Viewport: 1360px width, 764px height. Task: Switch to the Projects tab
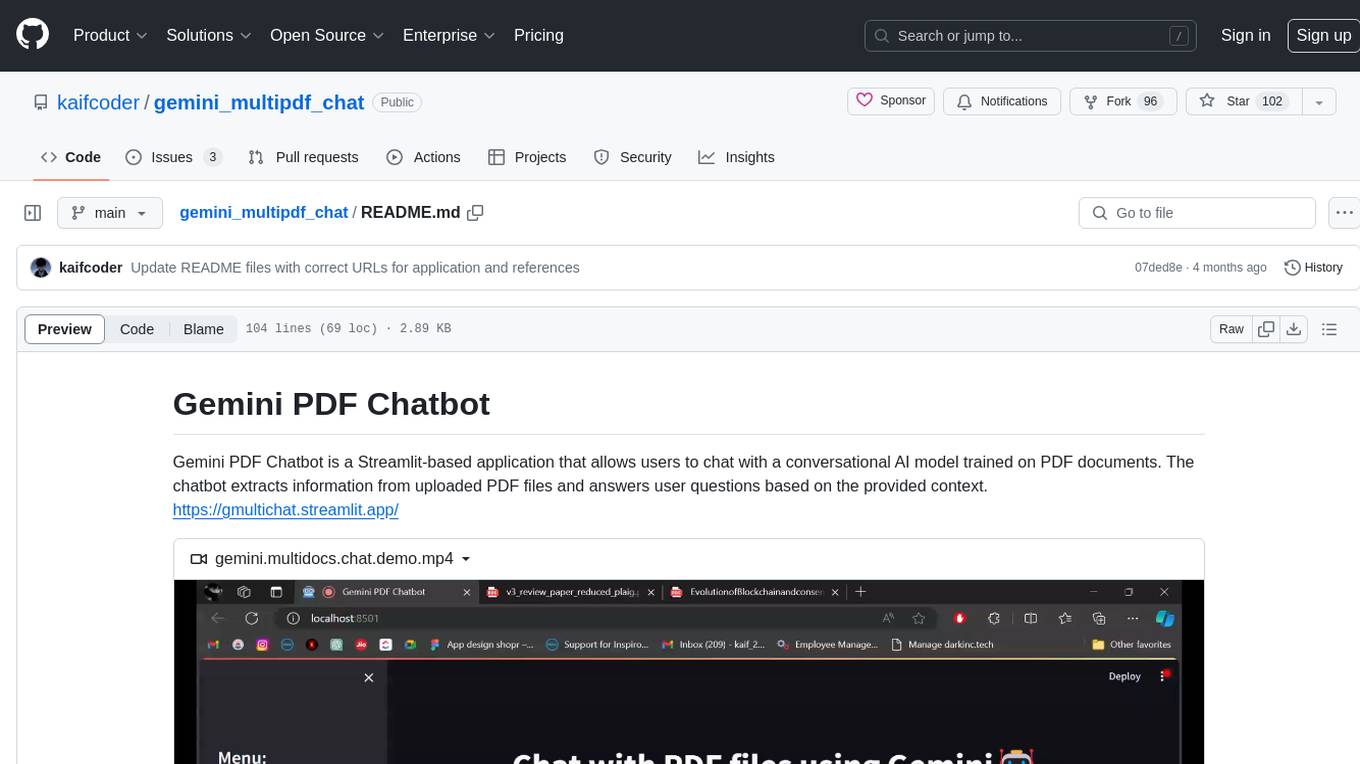[527, 157]
